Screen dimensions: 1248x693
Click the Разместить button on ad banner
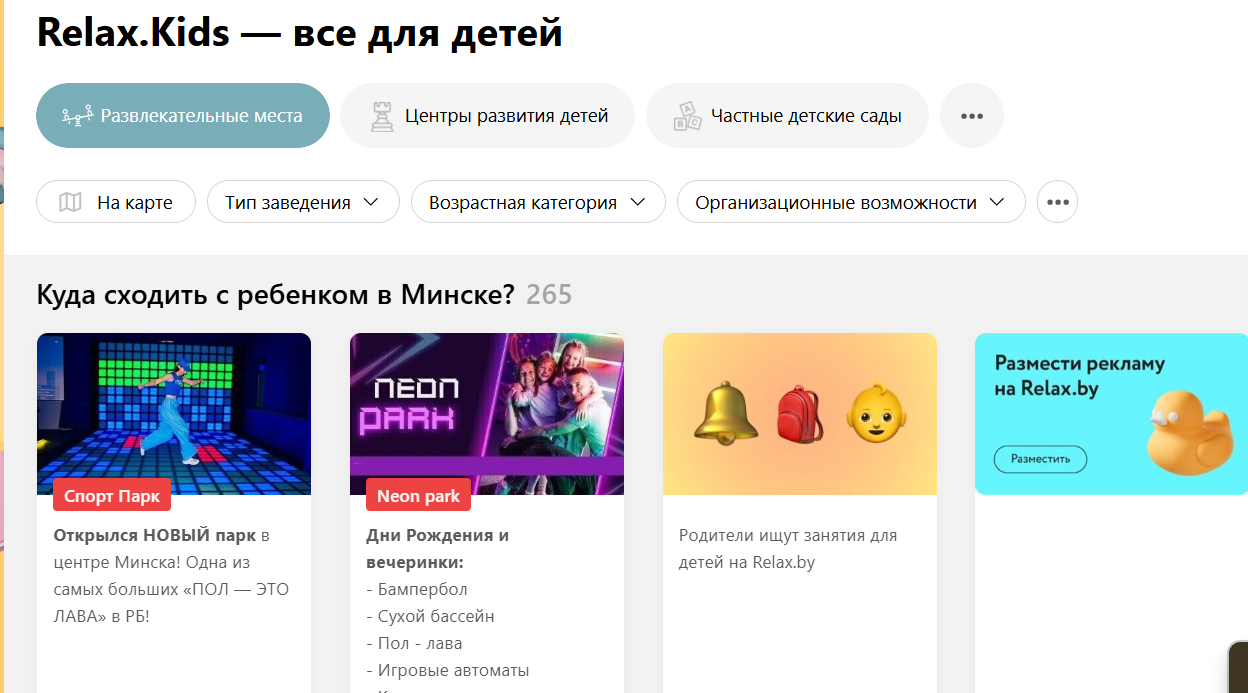(x=1040, y=459)
